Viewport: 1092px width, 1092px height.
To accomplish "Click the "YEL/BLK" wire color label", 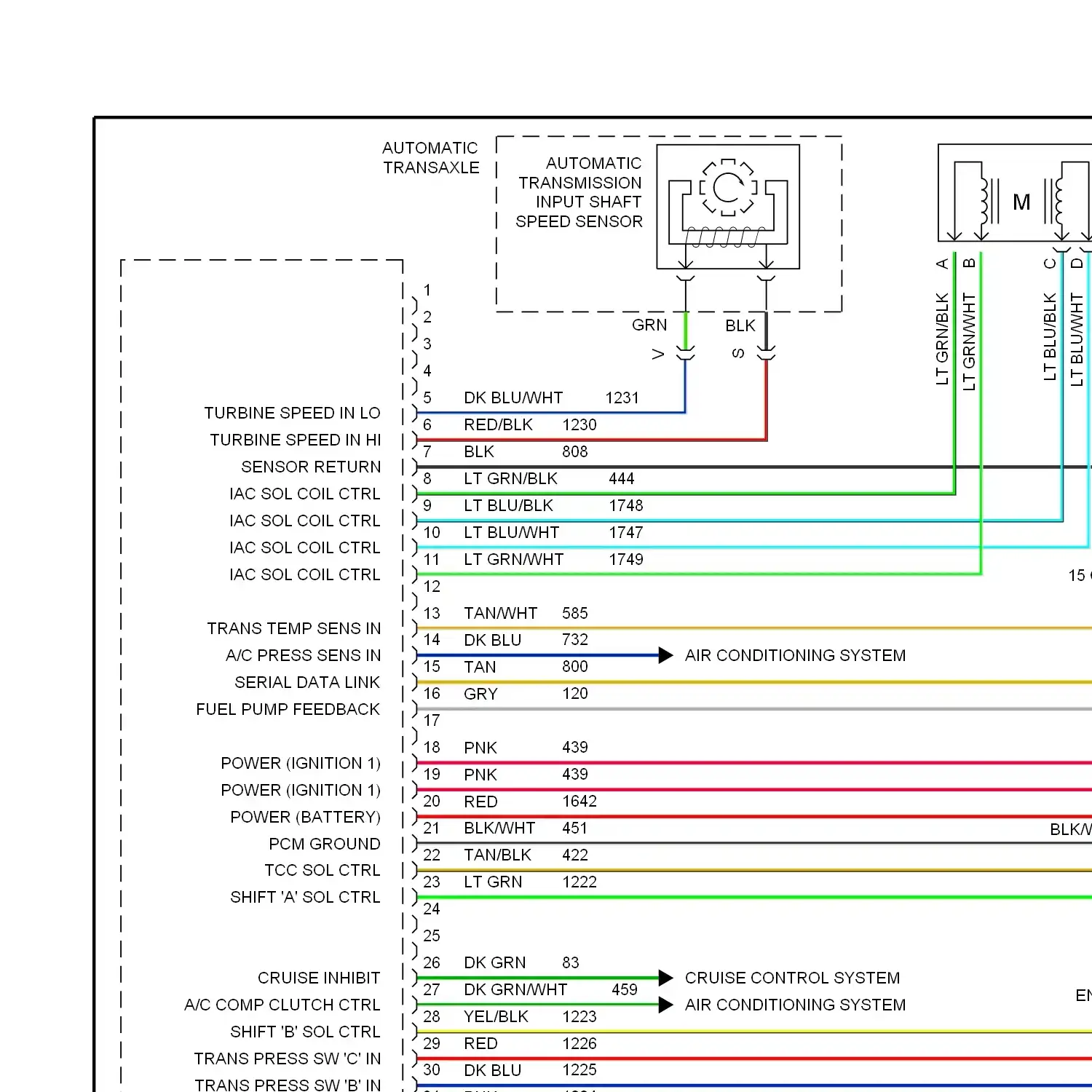I will pyautogui.click(x=496, y=1017).
